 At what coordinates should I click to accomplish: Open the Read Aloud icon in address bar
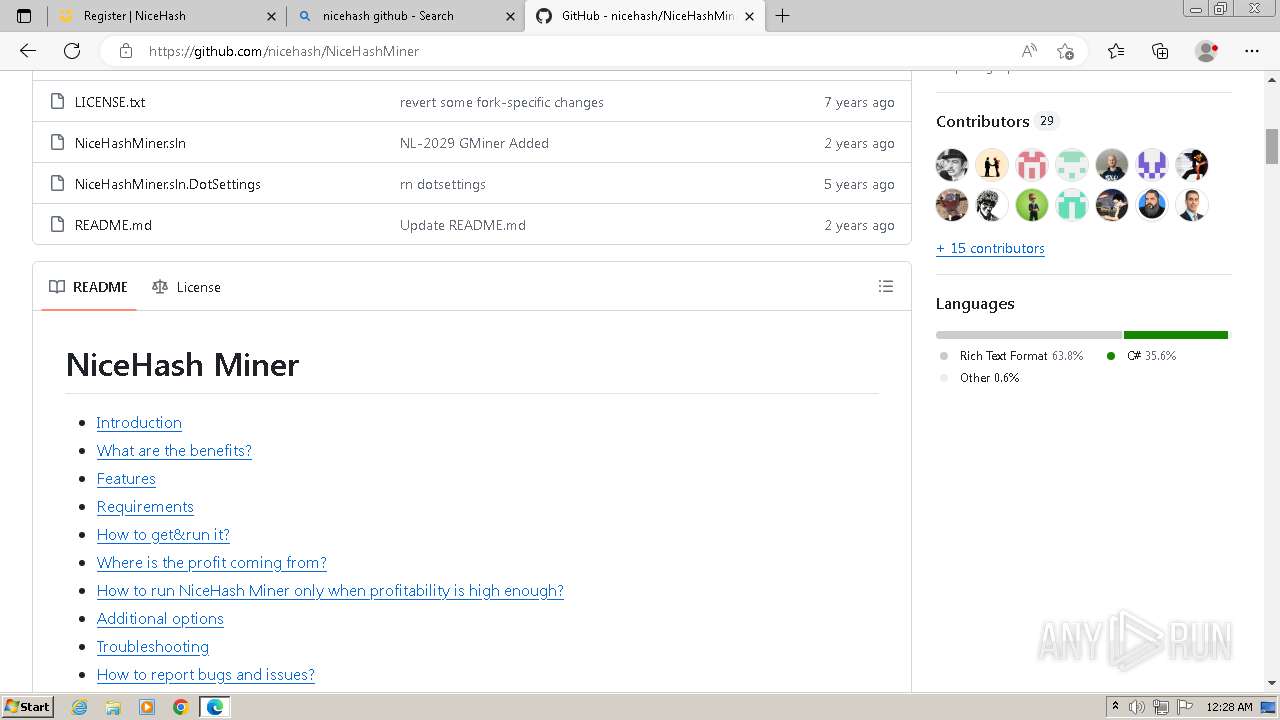click(1029, 51)
